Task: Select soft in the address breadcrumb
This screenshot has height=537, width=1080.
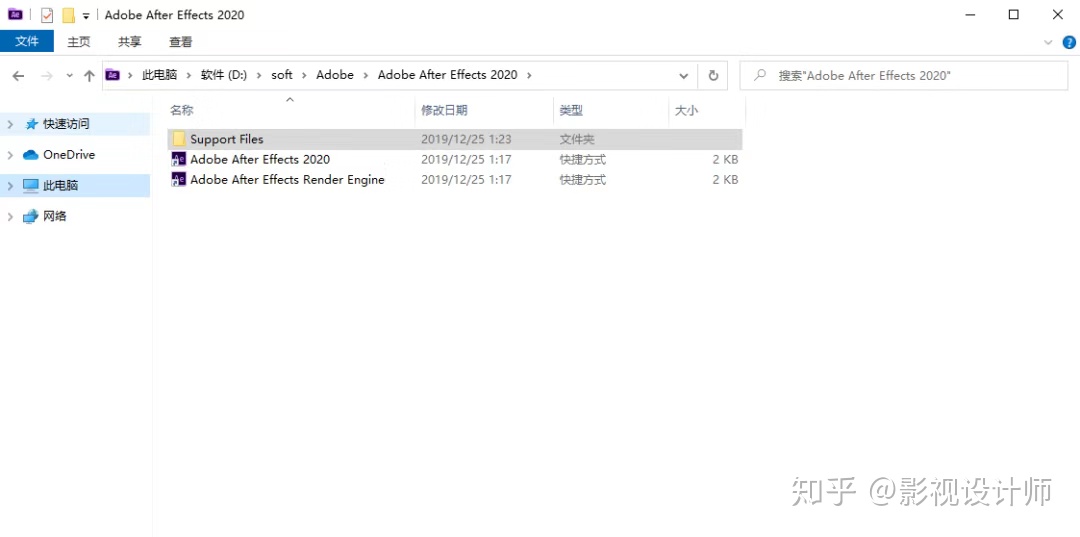Action: pos(282,75)
